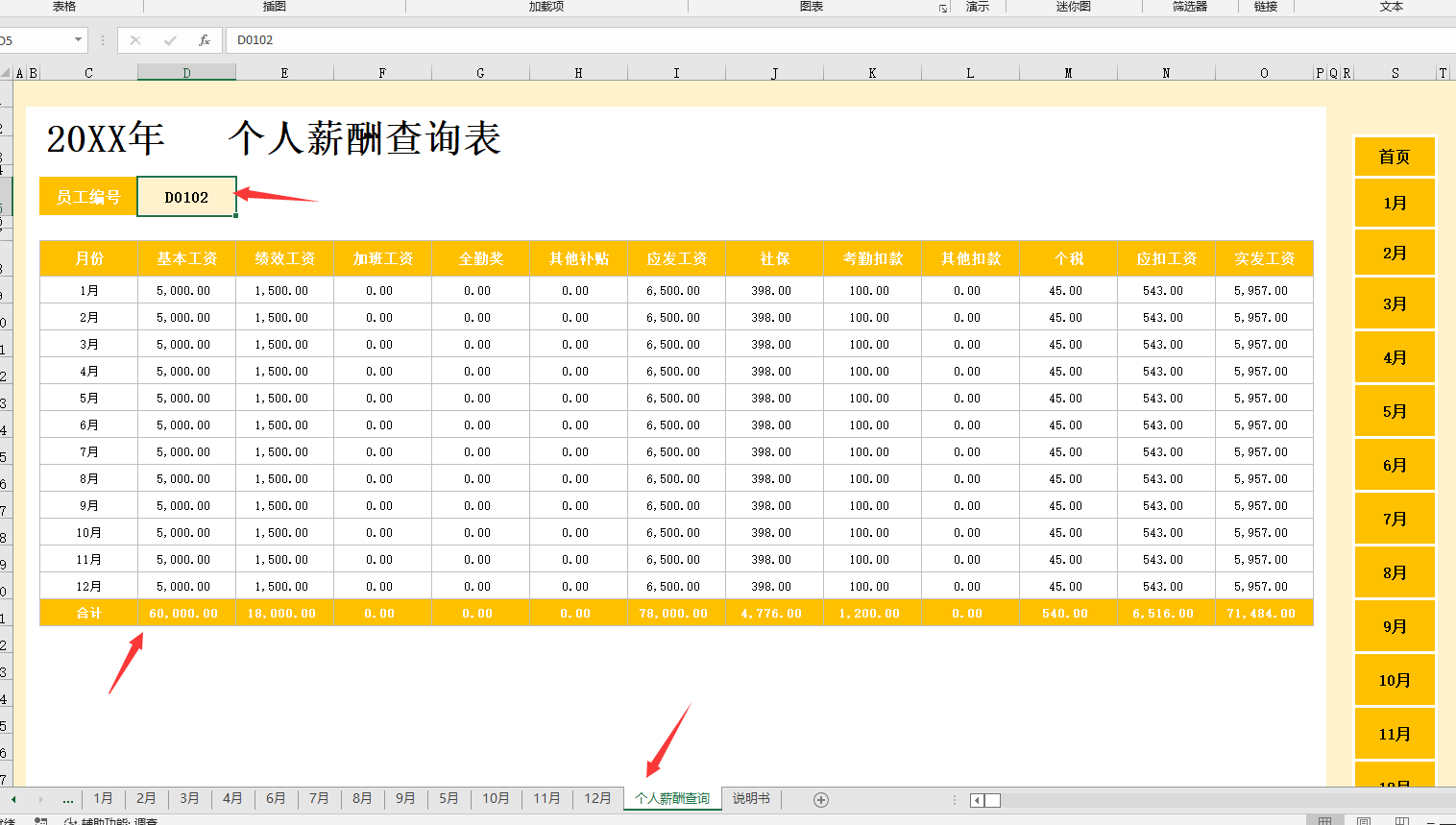This screenshot has height=825, width=1456.
Task: Click the yellow 2月 side button
Action: click(x=1395, y=253)
